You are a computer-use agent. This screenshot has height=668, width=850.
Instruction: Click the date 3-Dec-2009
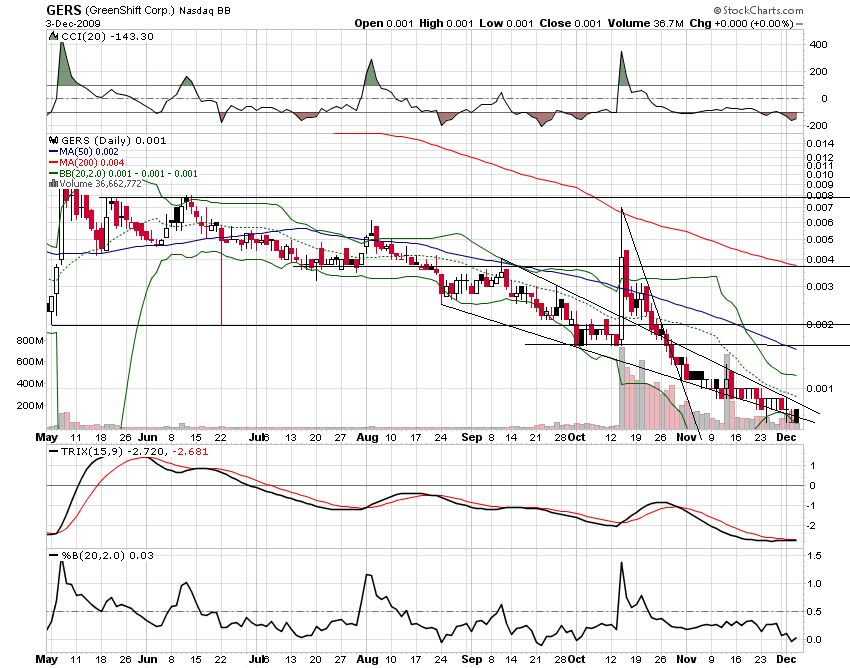[x=73, y=23]
